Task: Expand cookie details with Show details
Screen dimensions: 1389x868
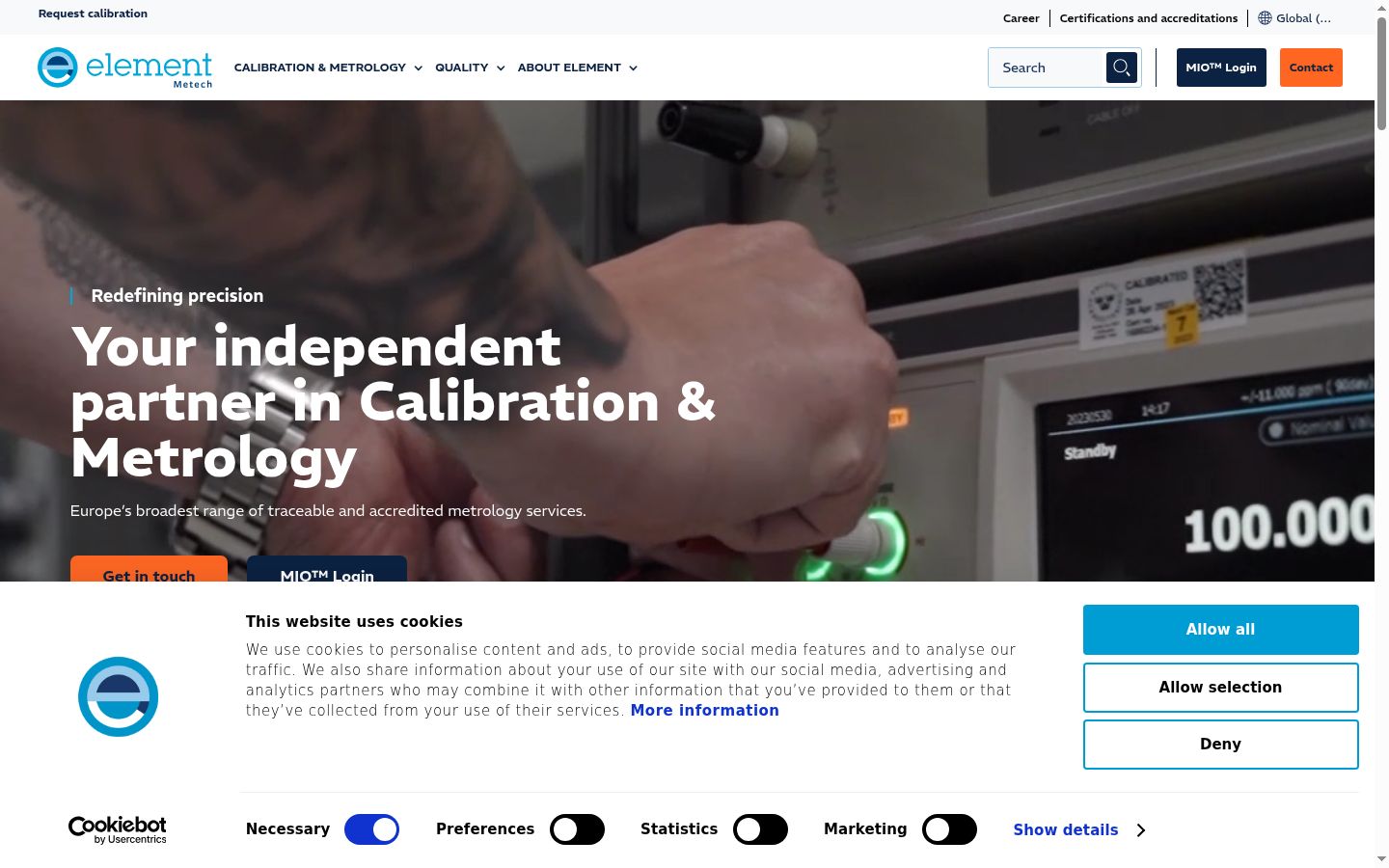Action: pos(1079,829)
